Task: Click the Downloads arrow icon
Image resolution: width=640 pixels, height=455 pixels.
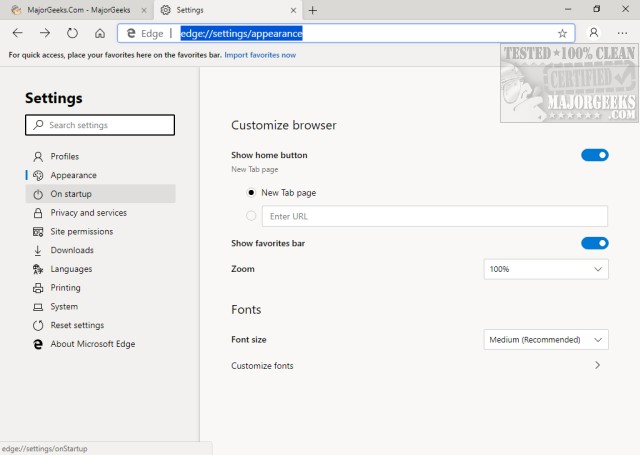Action: click(x=38, y=251)
